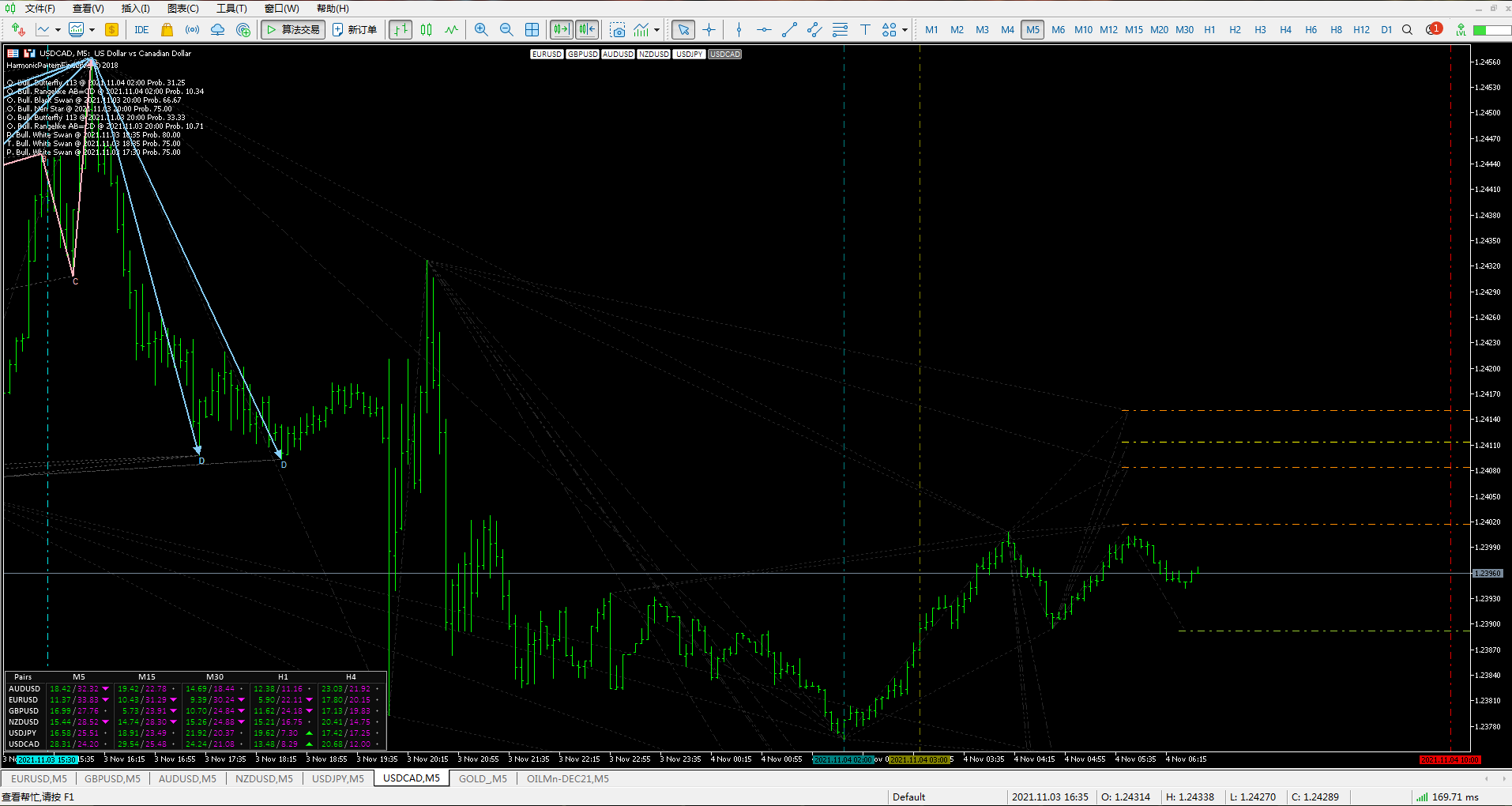1512x806 pixels.
Task: Open the 帮助(H) menu
Action: (333, 9)
